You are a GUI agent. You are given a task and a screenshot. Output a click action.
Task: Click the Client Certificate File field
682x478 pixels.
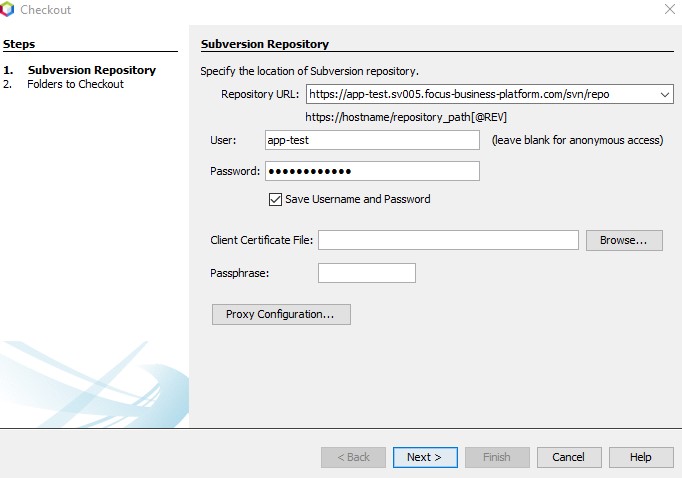[x=448, y=240]
